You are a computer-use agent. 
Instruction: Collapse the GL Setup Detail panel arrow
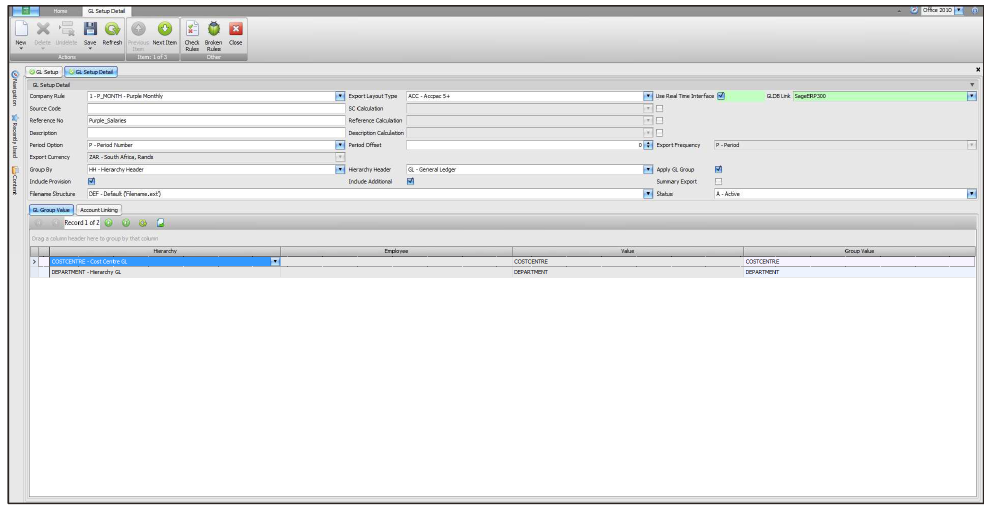pos(973,85)
